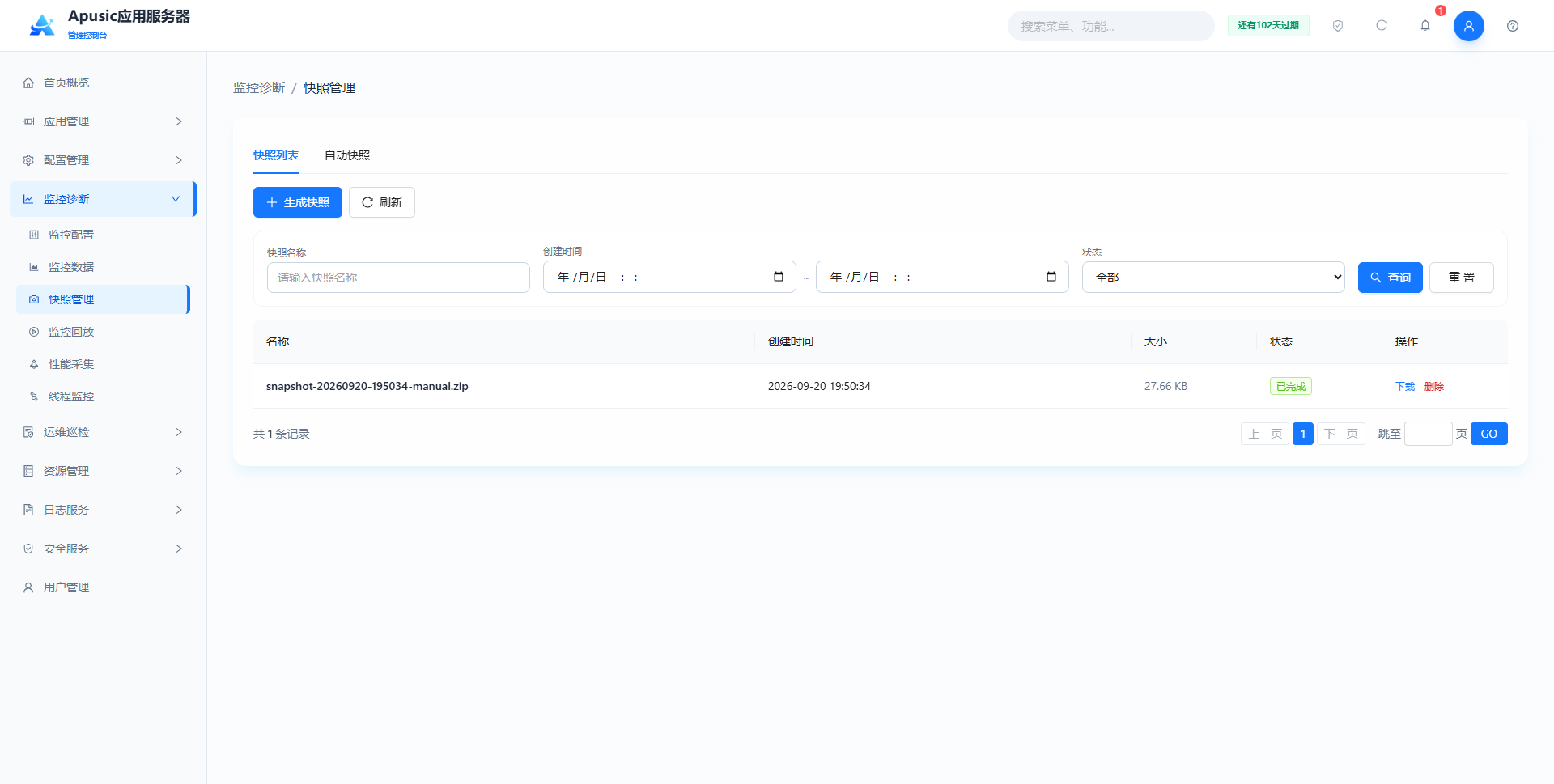Click the home icon beside 首页概览
1554x784 pixels.
click(28, 83)
